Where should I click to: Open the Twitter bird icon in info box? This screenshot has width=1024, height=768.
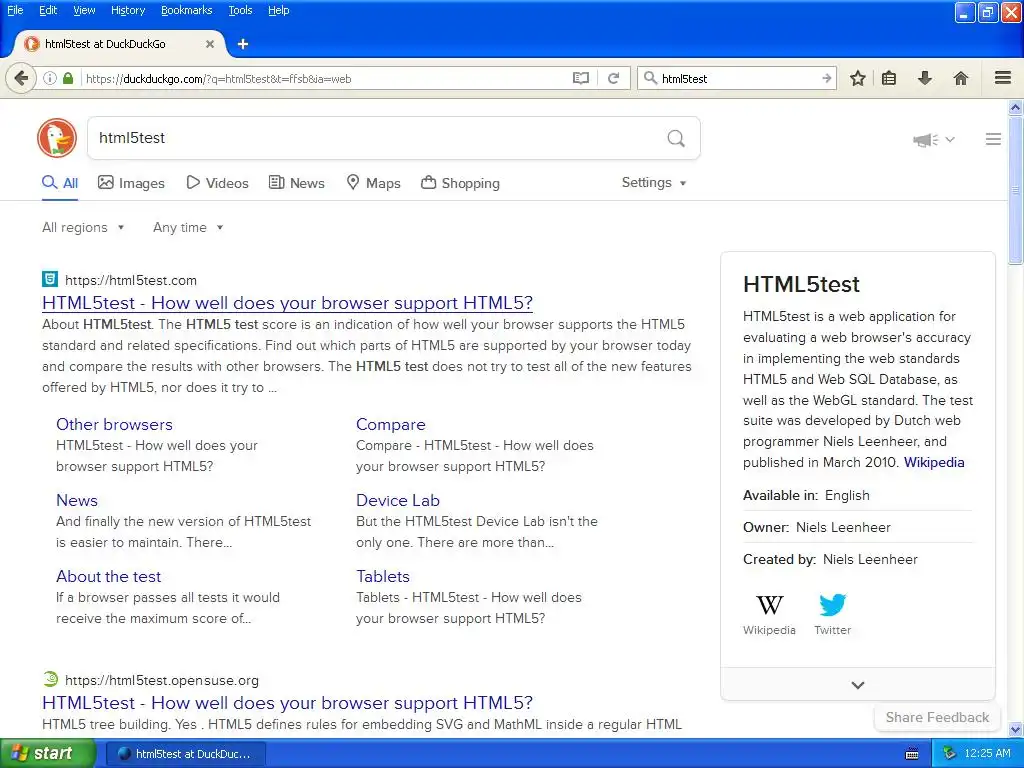833,605
